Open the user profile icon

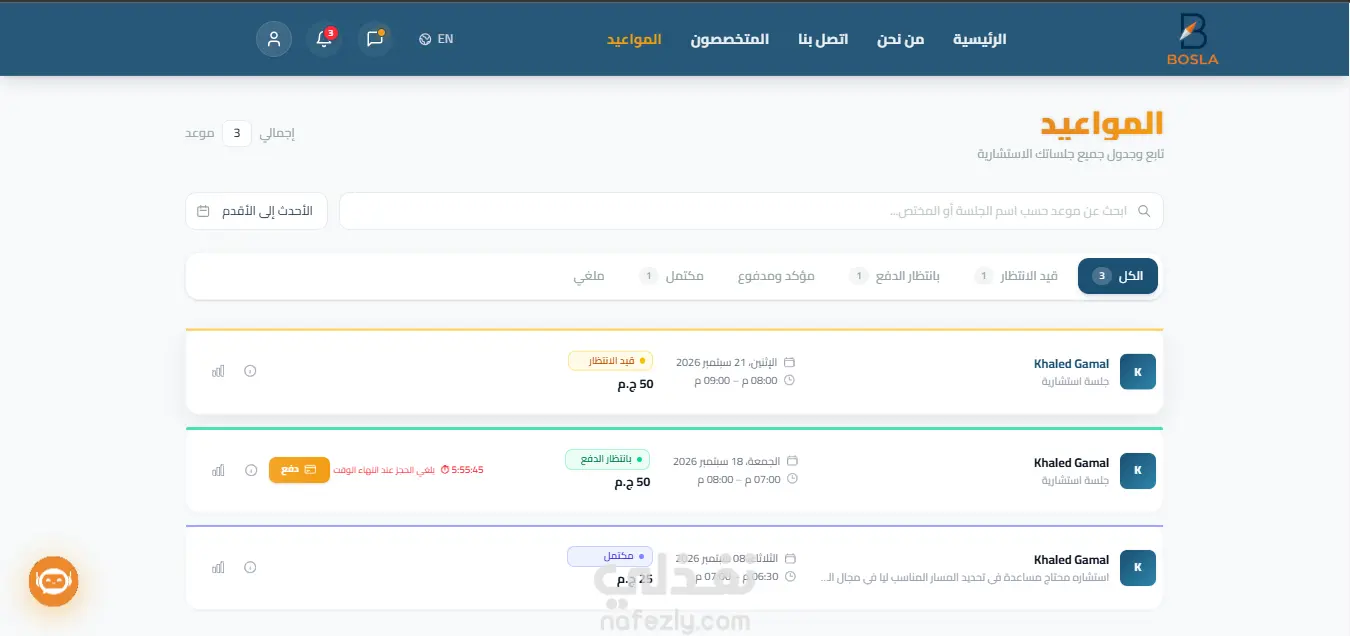click(x=274, y=39)
